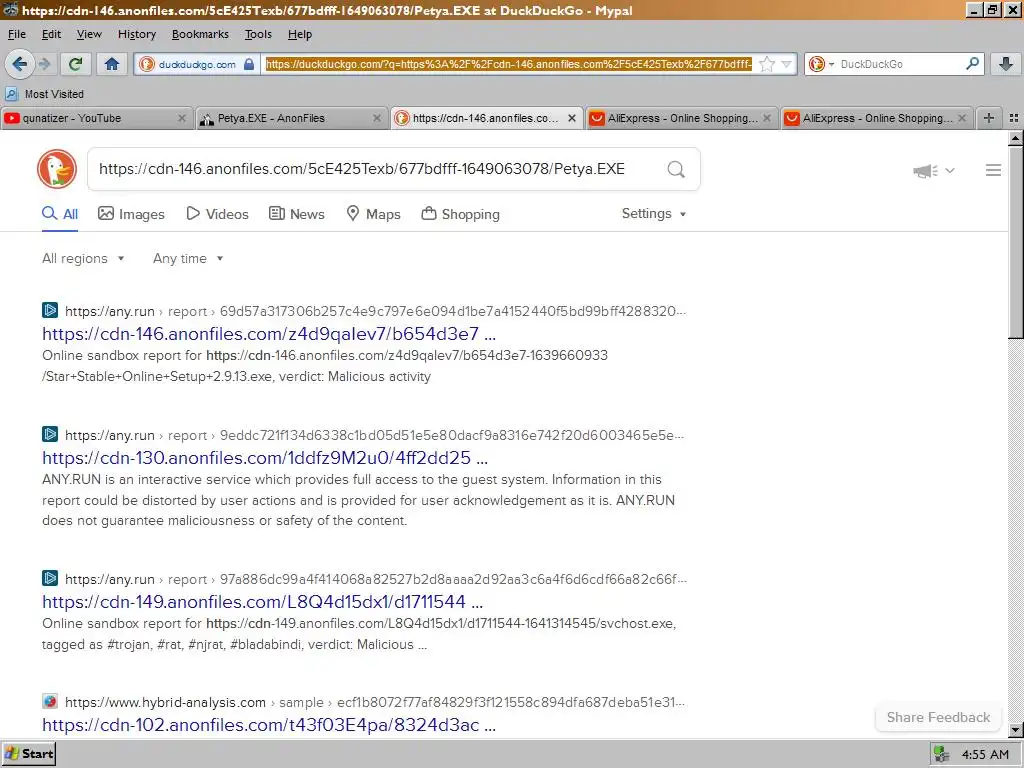
Task: Show all tabs grid icon
Action: tap(1014, 118)
